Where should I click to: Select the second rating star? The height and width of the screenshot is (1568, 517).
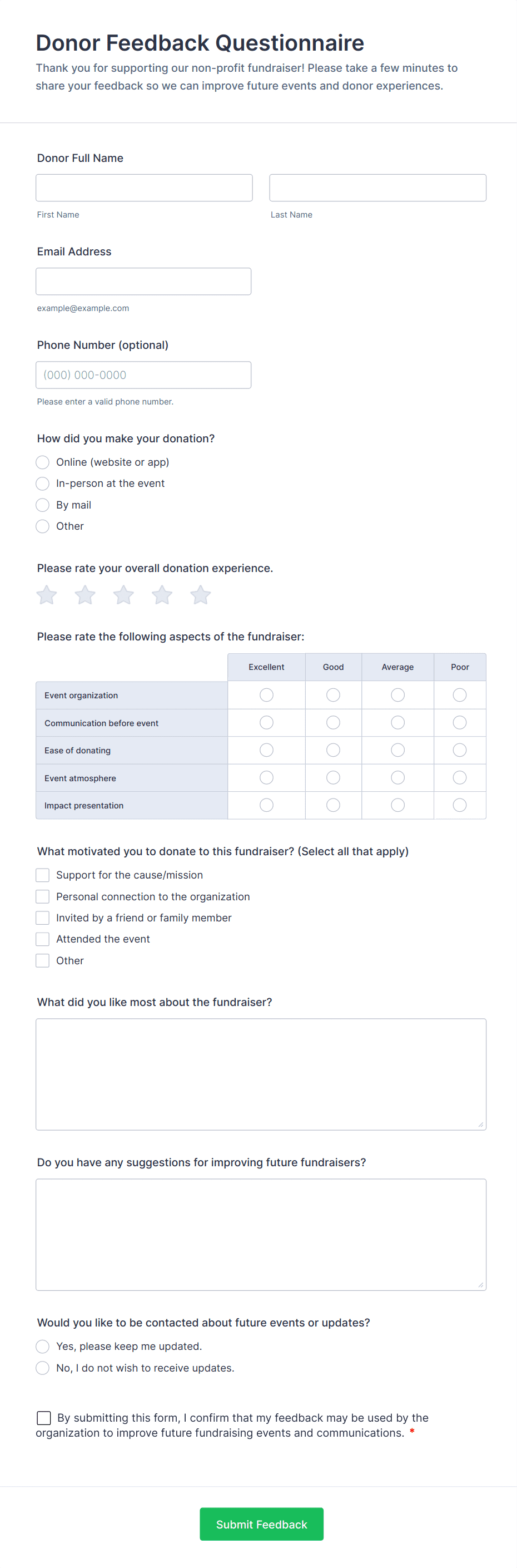pyautogui.click(x=85, y=595)
